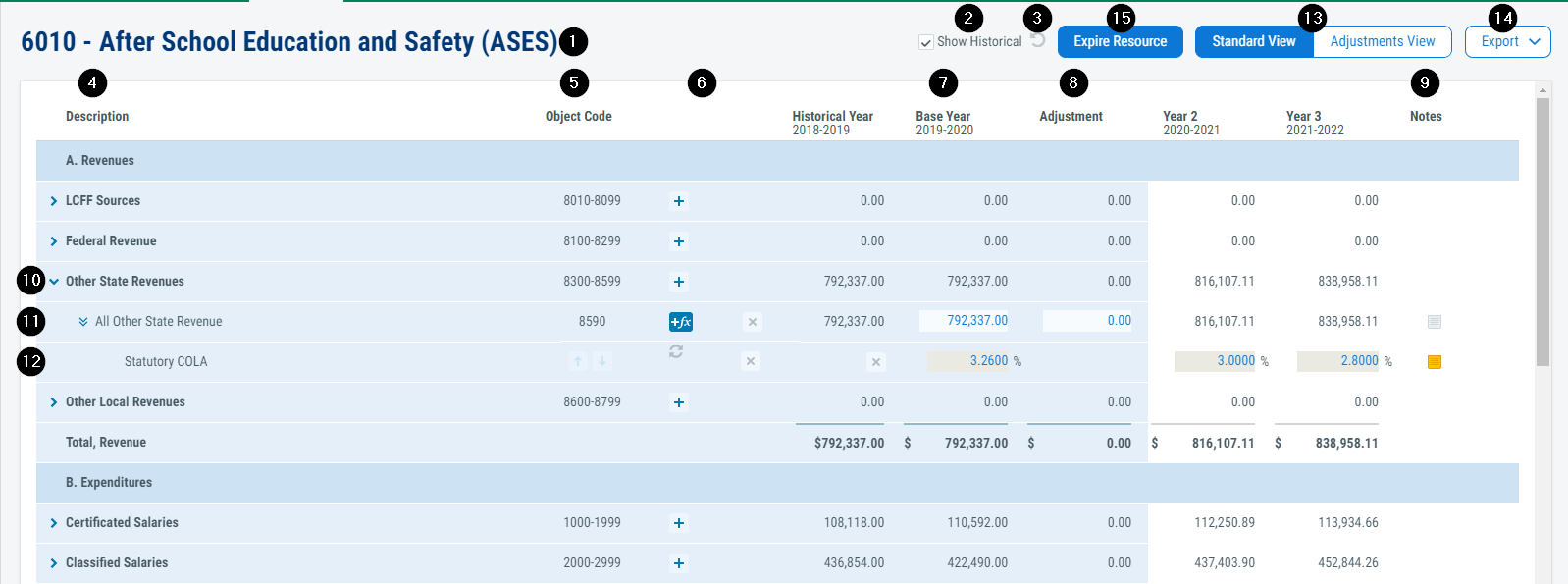This screenshot has width=1568, height=584.
Task: Open the Export dropdown
Action: 1508,41
